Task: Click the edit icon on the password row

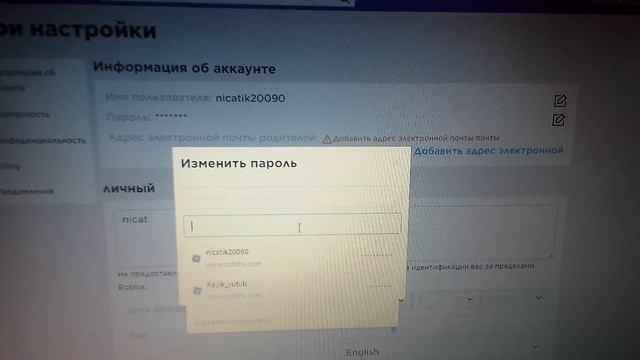Action: (x=558, y=120)
